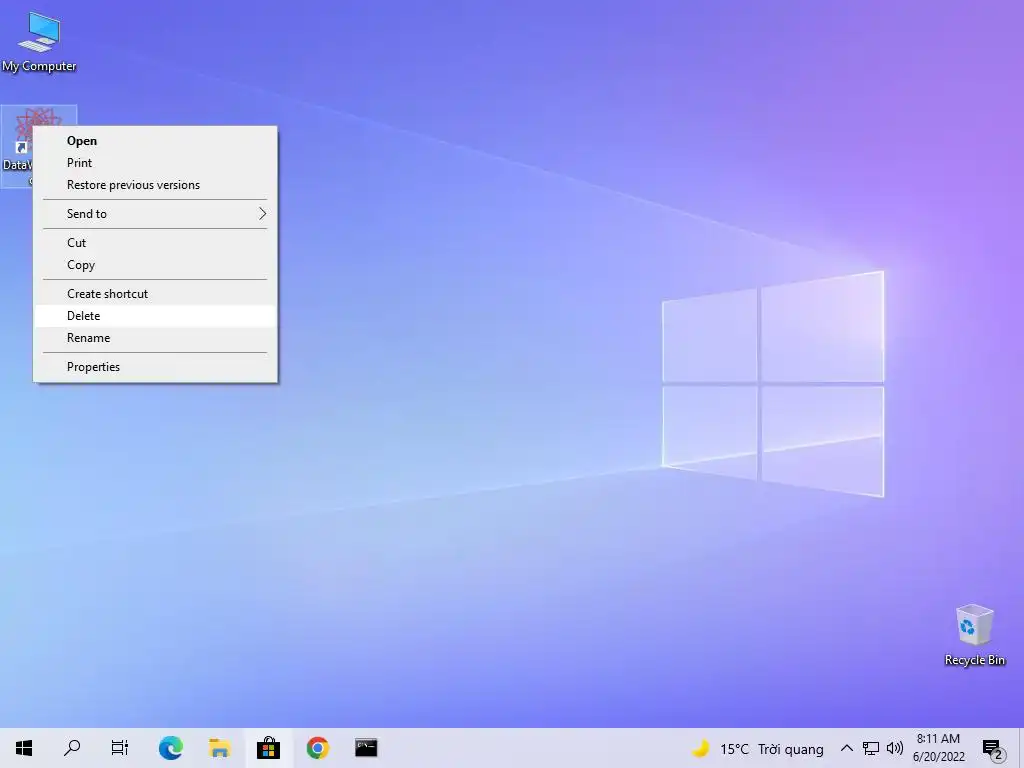Click the volume speaker tray icon
The height and width of the screenshot is (768, 1024).
895,748
